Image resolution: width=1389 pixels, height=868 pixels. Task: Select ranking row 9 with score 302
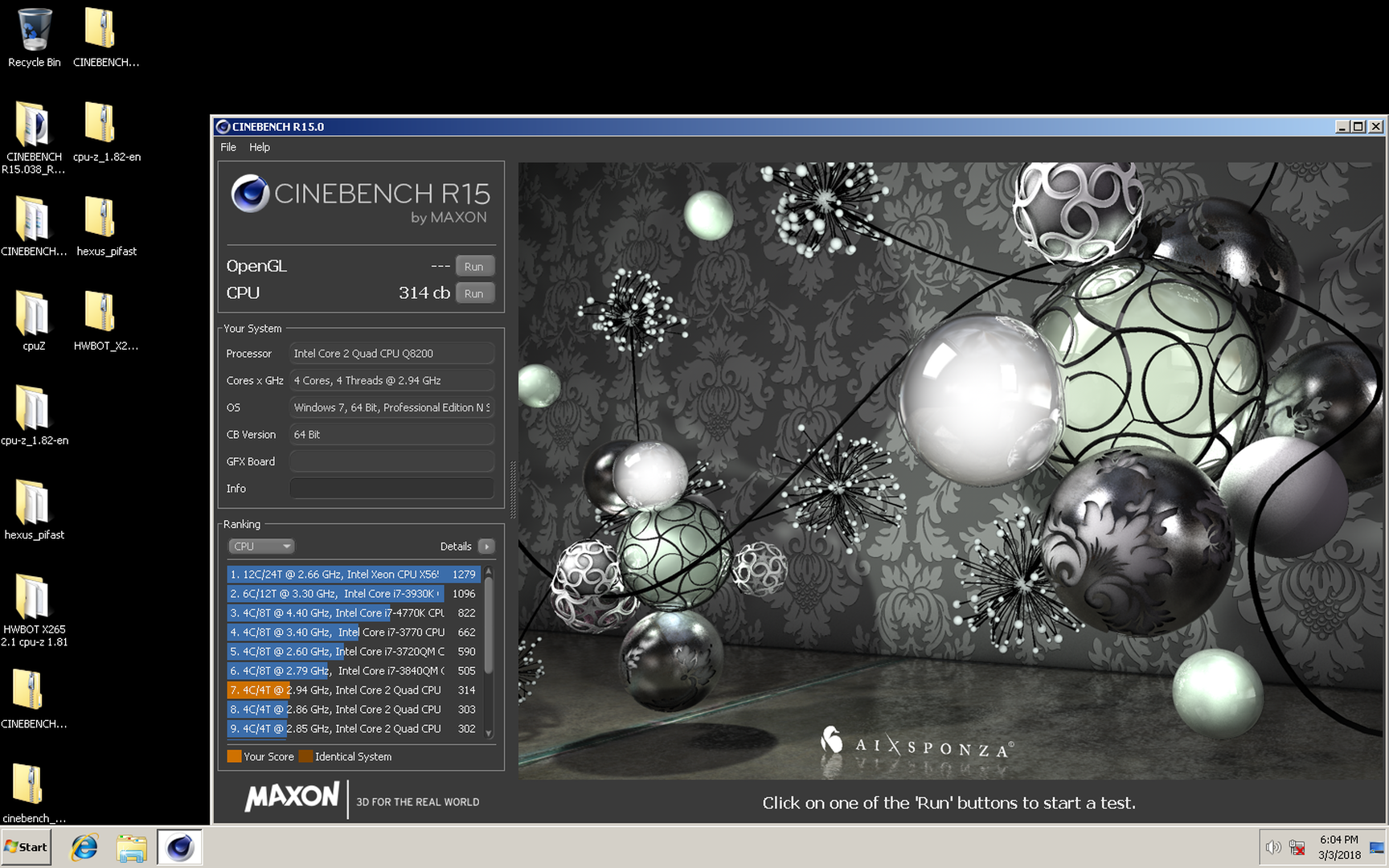tap(354, 729)
